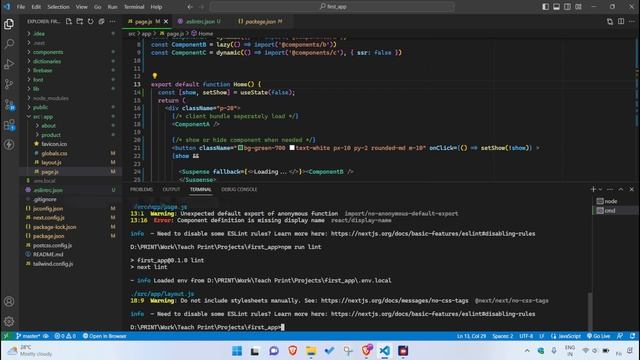Screen dimensions: 640x360
Task: Open new terminal profile dropdown arrow
Action: coord(600,189)
